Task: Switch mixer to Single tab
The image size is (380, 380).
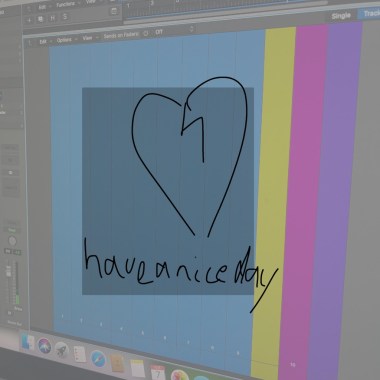Action: [x=341, y=16]
